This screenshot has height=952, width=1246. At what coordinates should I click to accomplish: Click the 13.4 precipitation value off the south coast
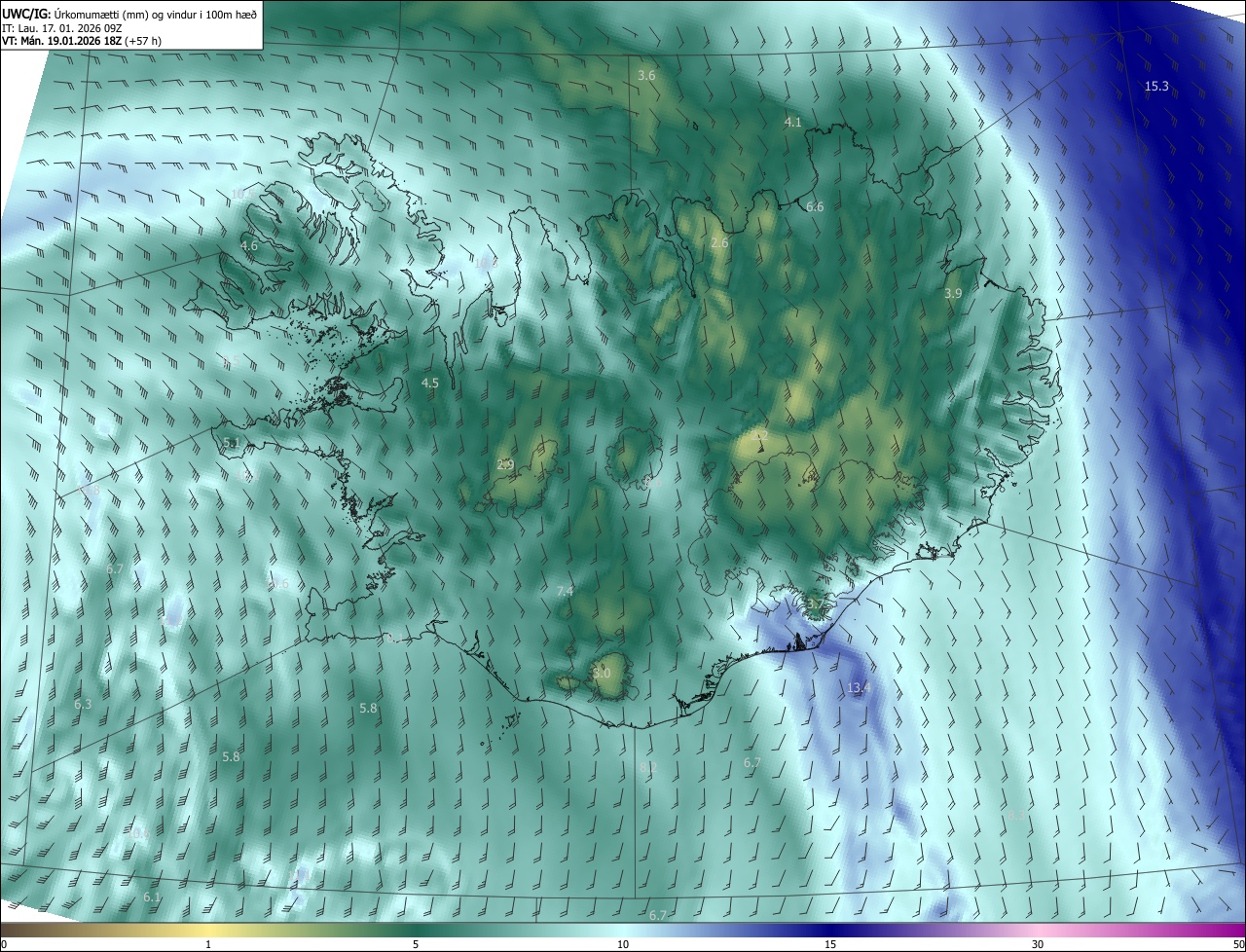click(x=859, y=688)
